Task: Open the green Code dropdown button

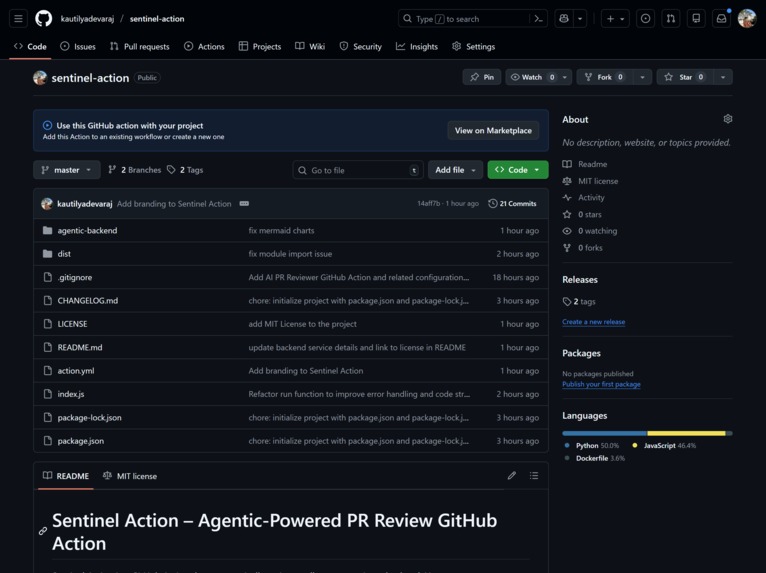Action: click(518, 170)
